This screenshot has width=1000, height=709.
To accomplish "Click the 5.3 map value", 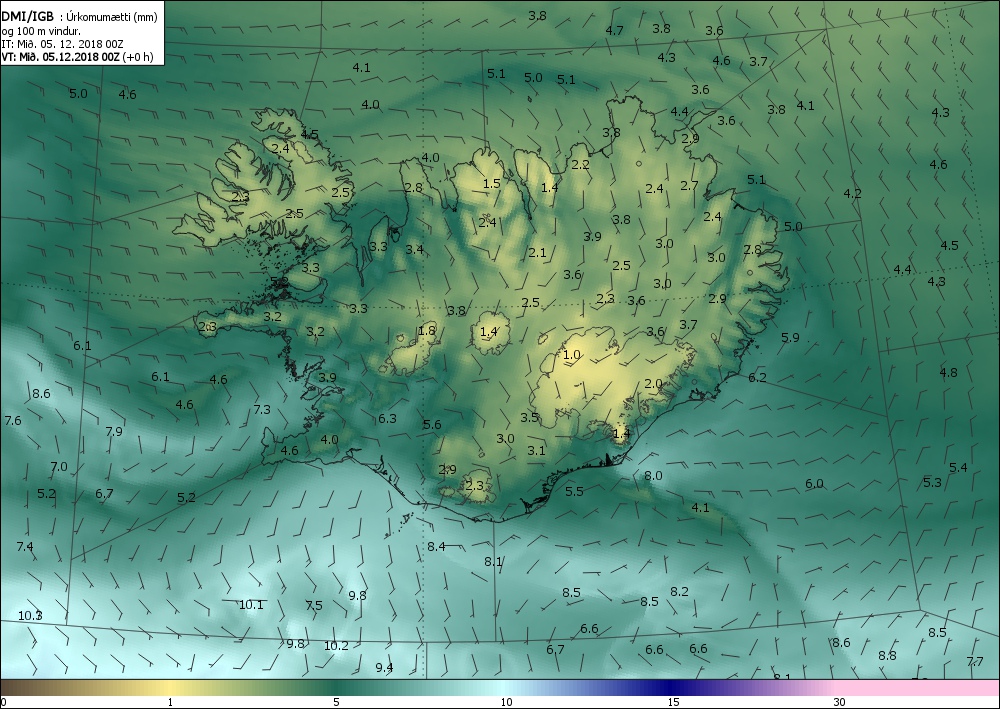I will (x=932, y=482).
